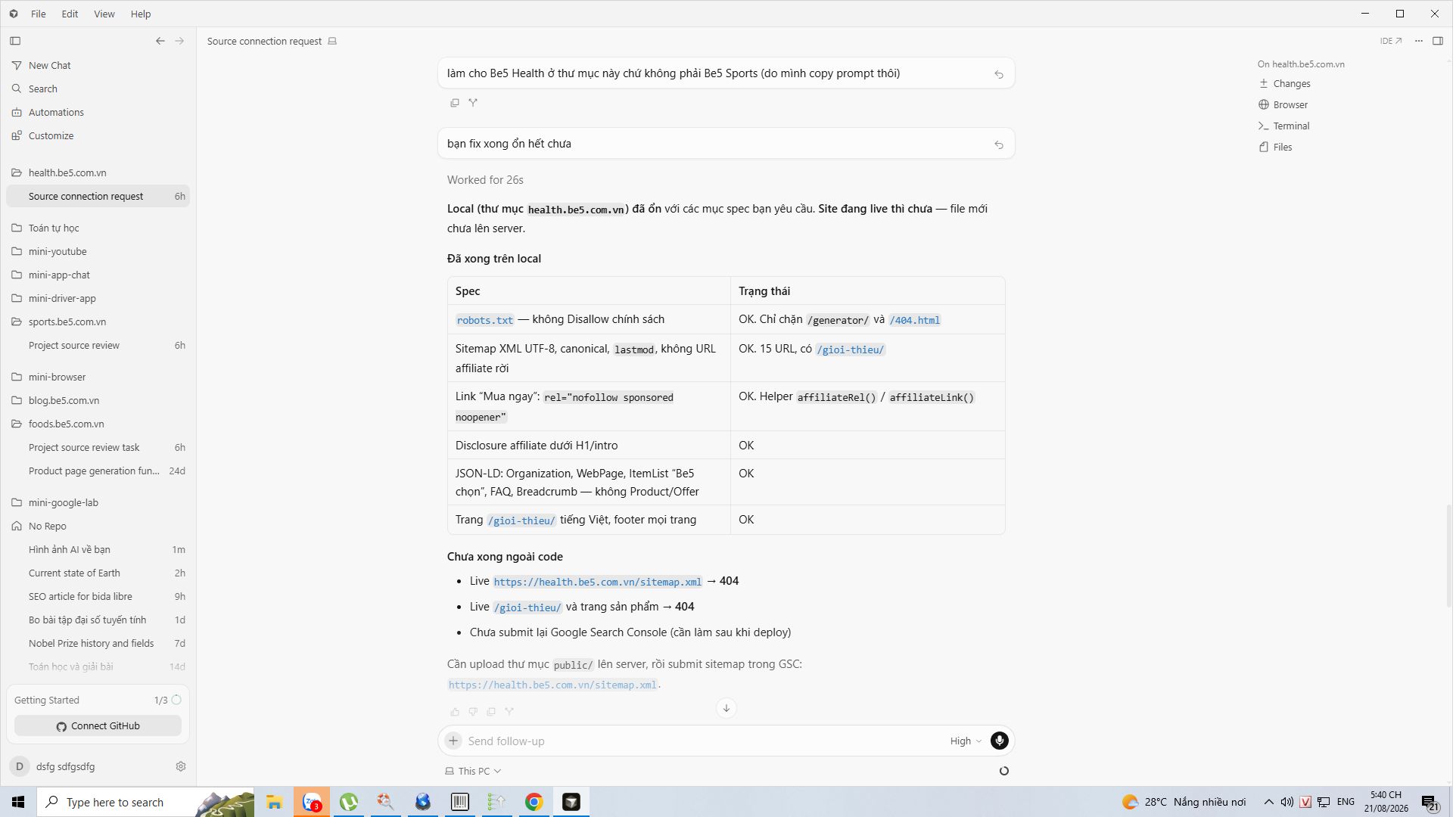Open /gioi-thieu/ link in the Sitemap row
The image size is (1456, 817).
[851, 350]
